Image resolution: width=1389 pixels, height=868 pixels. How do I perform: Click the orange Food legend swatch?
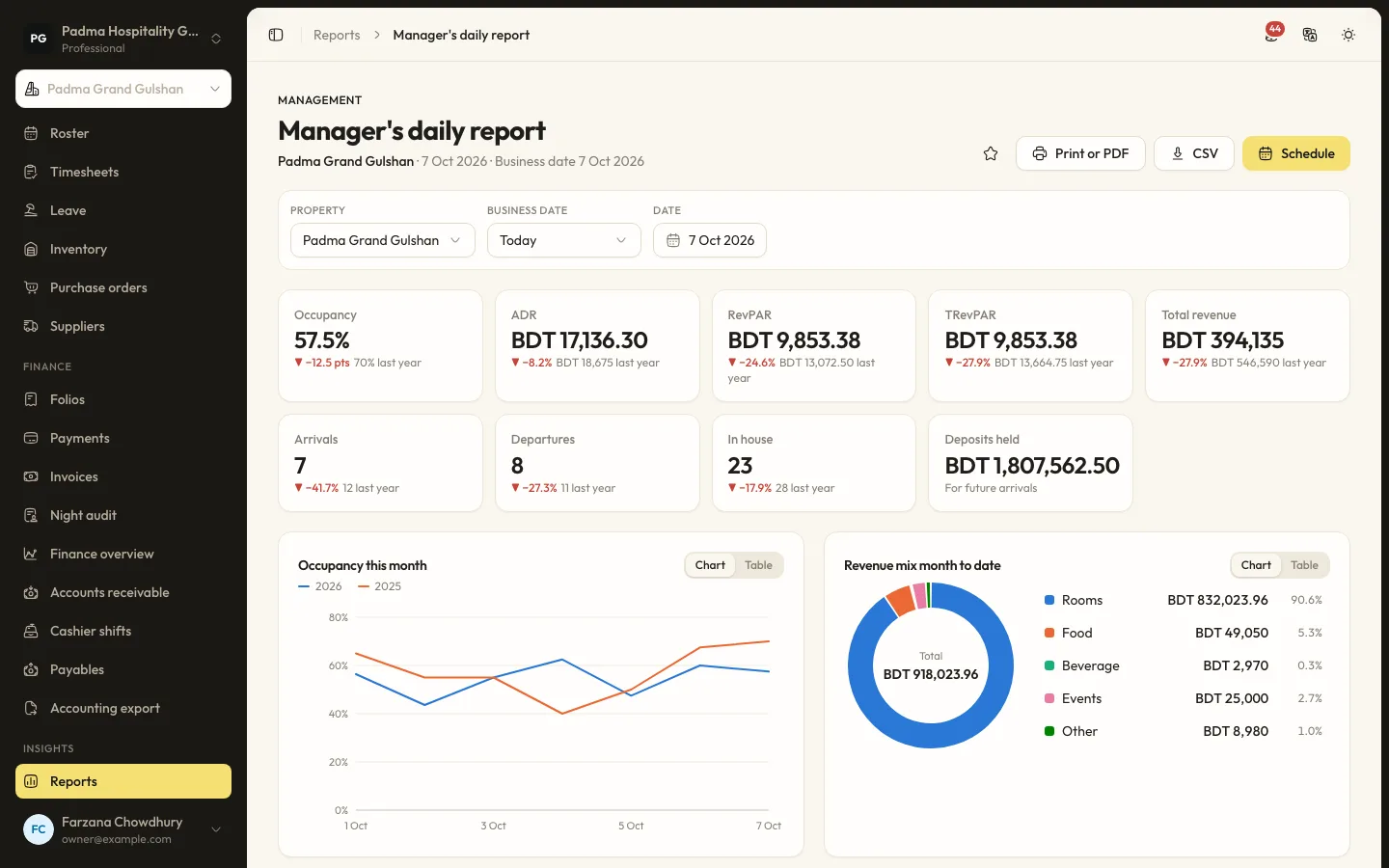click(1049, 633)
